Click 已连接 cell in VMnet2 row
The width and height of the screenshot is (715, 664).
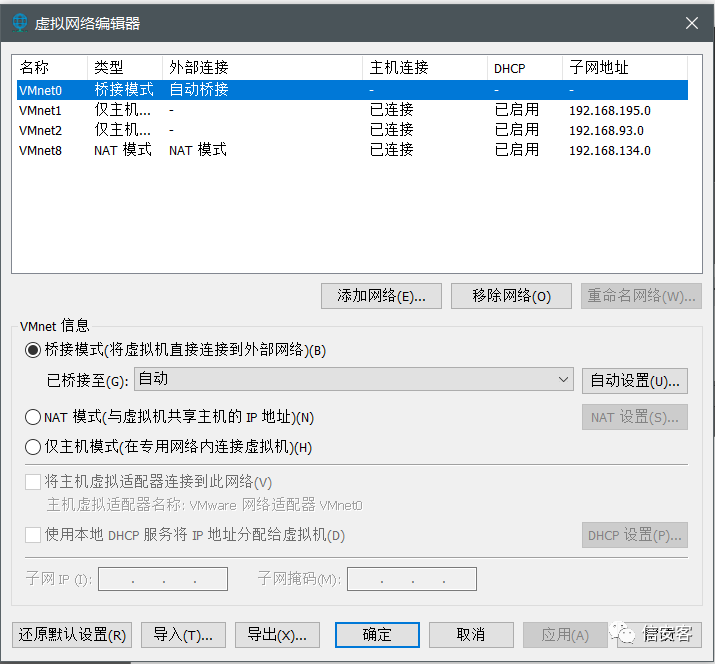click(392, 130)
